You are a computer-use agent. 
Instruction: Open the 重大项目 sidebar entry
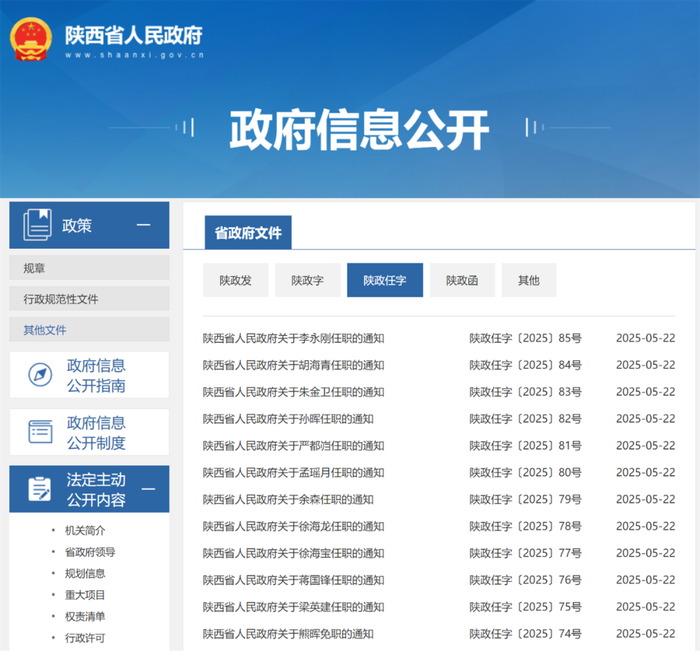pos(85,595)
